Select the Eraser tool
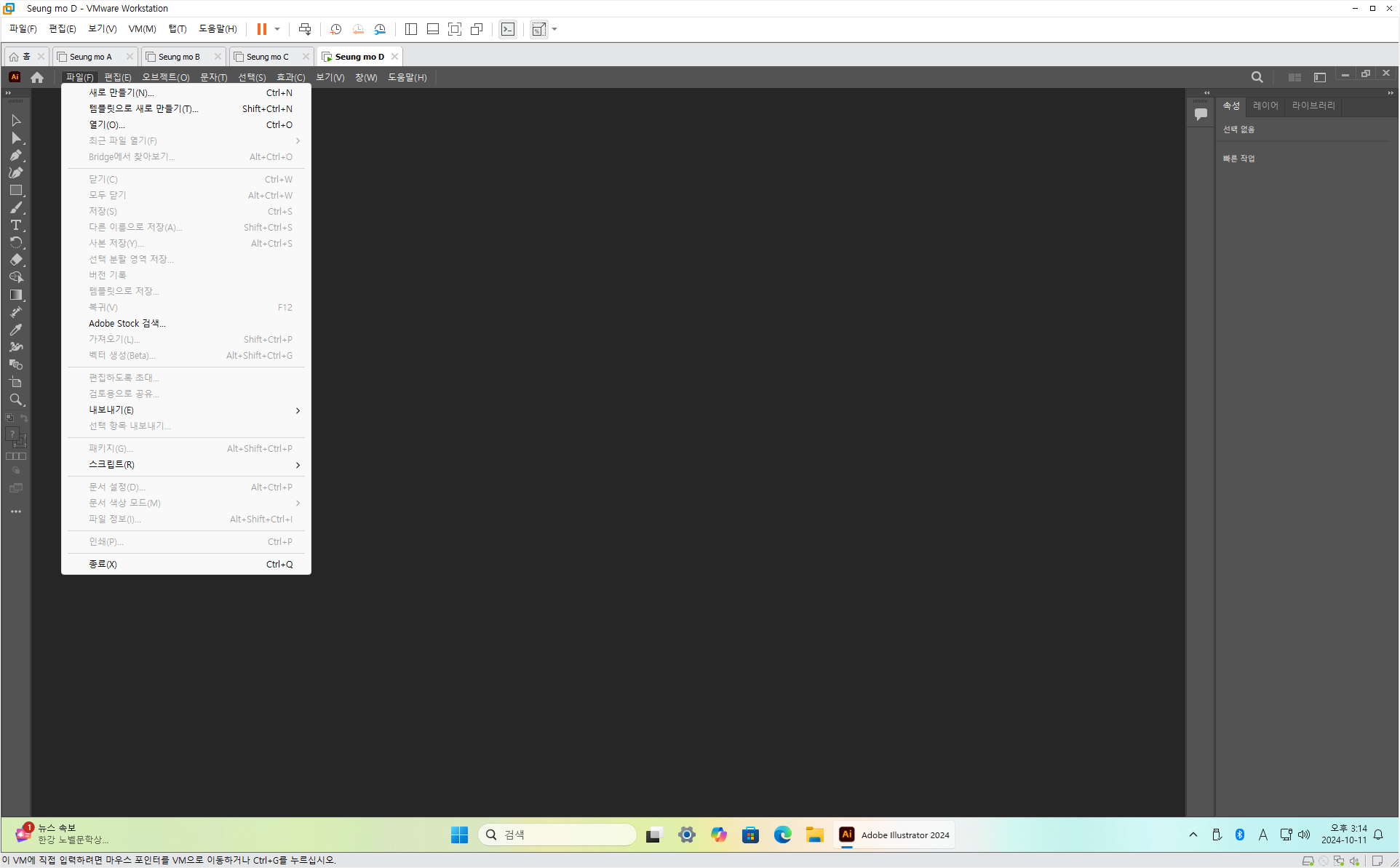The height and width of the screenshot is (868, 1400). click(x=16, y=260)
